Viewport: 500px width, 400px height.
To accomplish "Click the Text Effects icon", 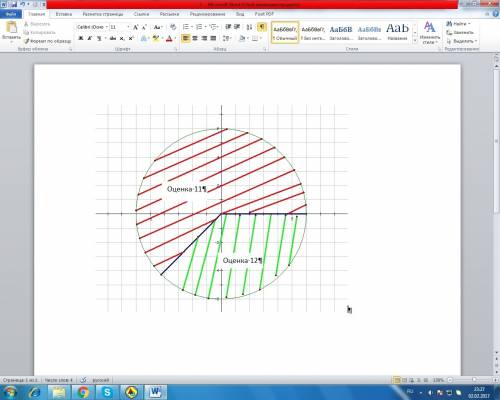I will (x=144, y=38).
